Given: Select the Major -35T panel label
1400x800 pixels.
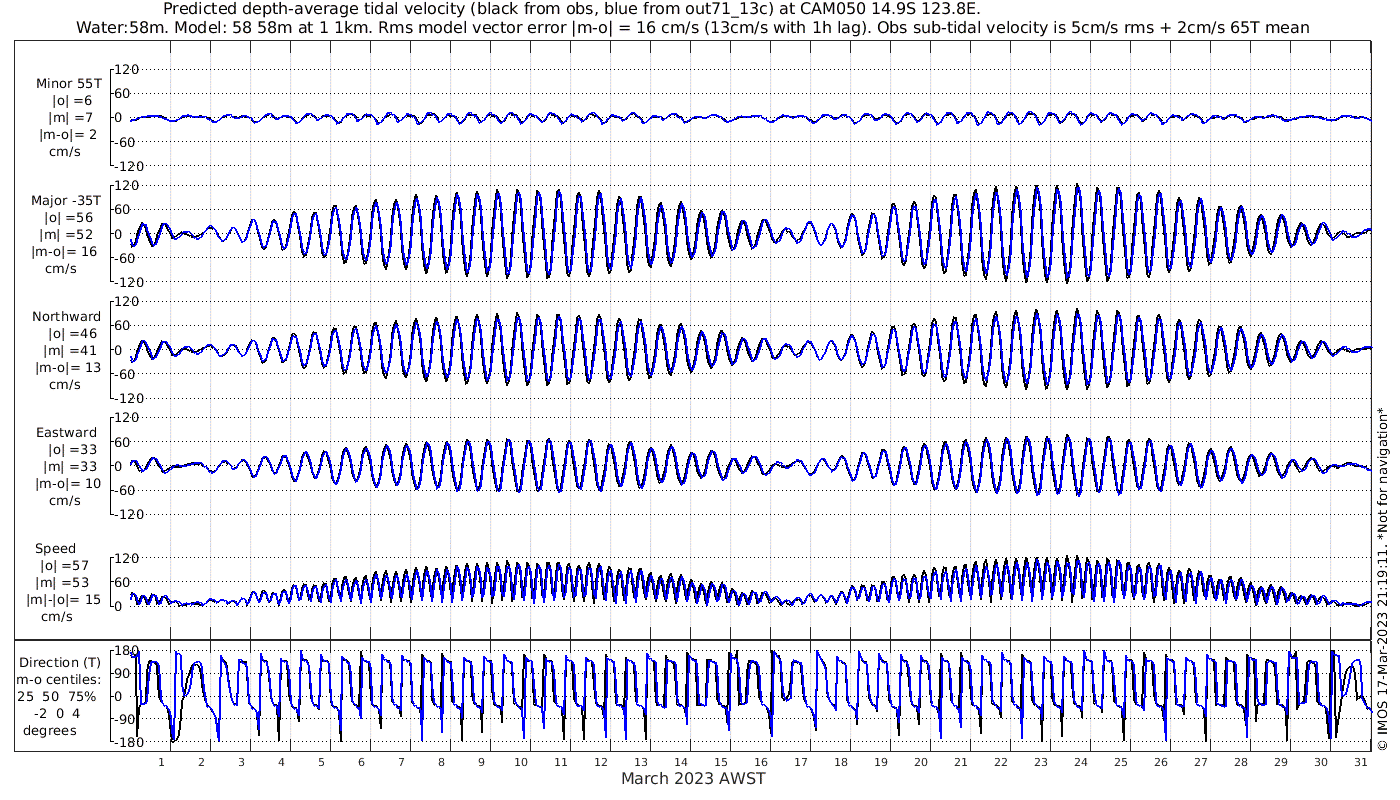Looking at the screenshot, I should click(66, 200).
